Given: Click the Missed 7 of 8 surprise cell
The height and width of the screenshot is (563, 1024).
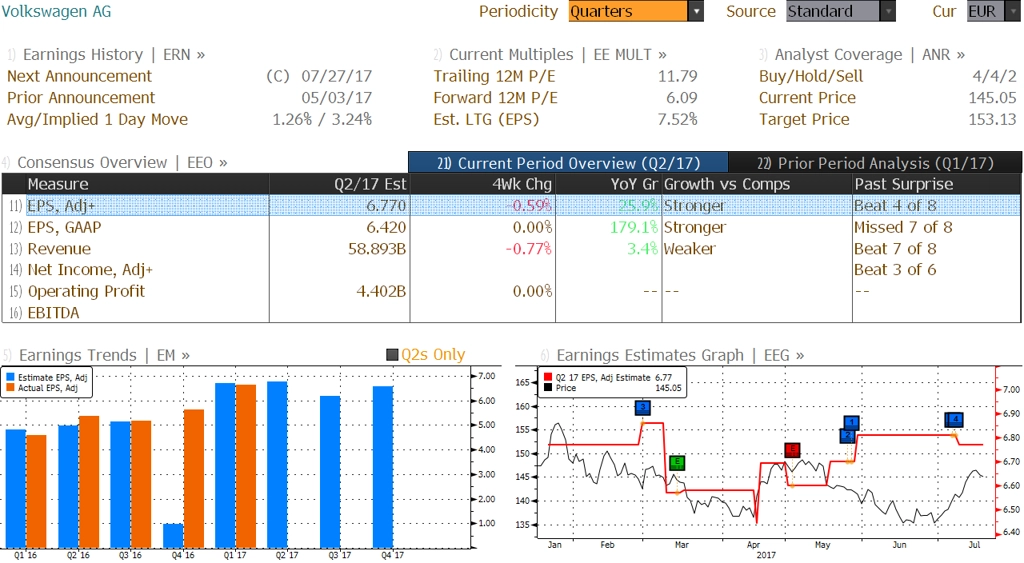Looking at the screenshot, I should [x=903, y=227].
